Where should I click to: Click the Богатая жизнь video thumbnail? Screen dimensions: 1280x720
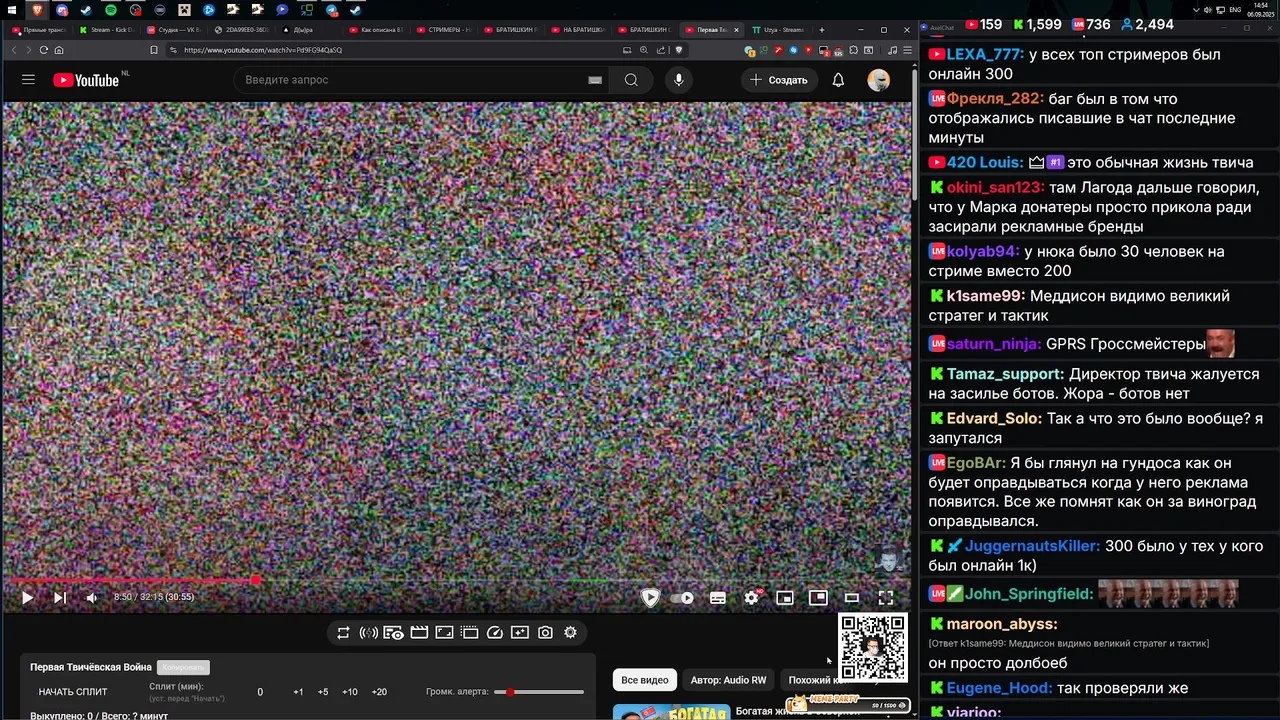pyautogui.click(x=671, y=712)
